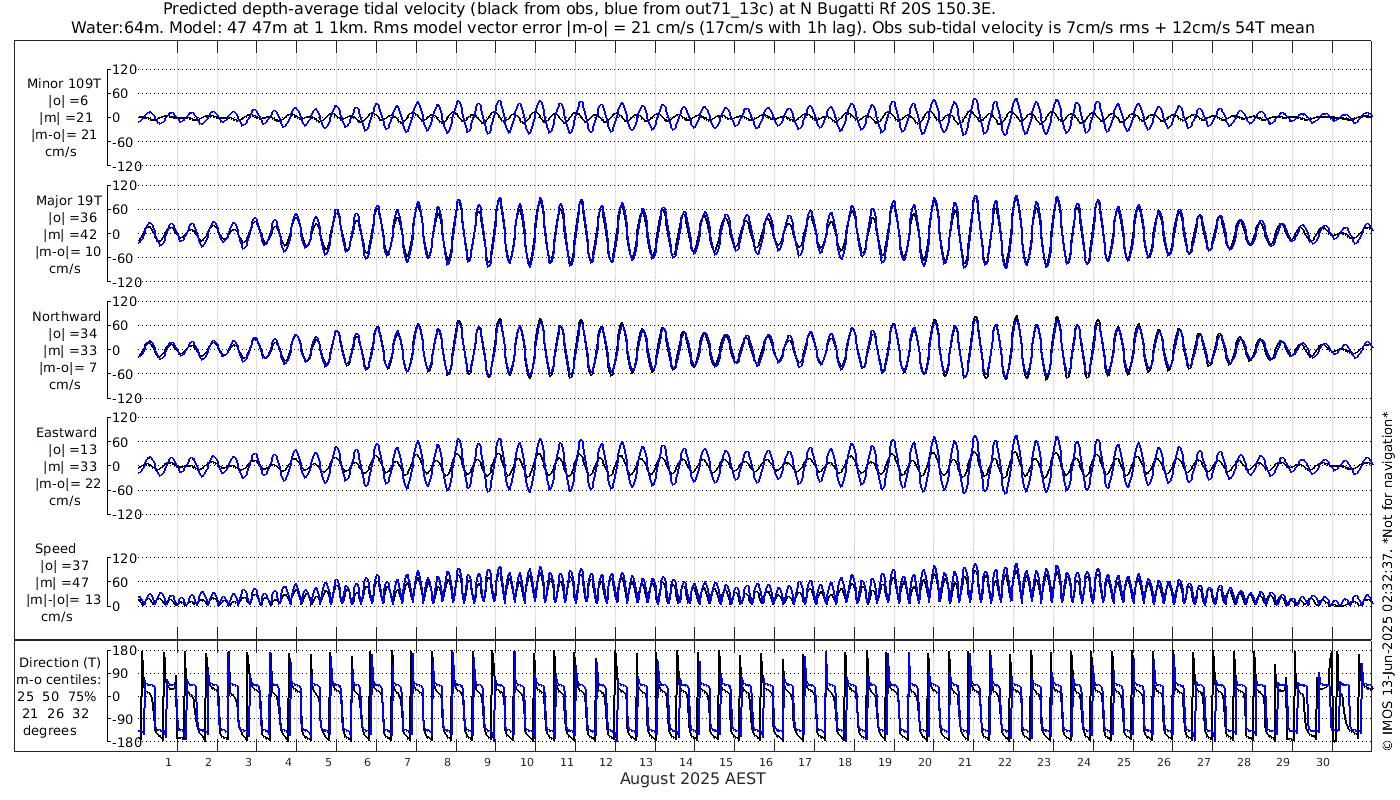
Task: Click day 12 on the date axis
Action: click(606, 762)
